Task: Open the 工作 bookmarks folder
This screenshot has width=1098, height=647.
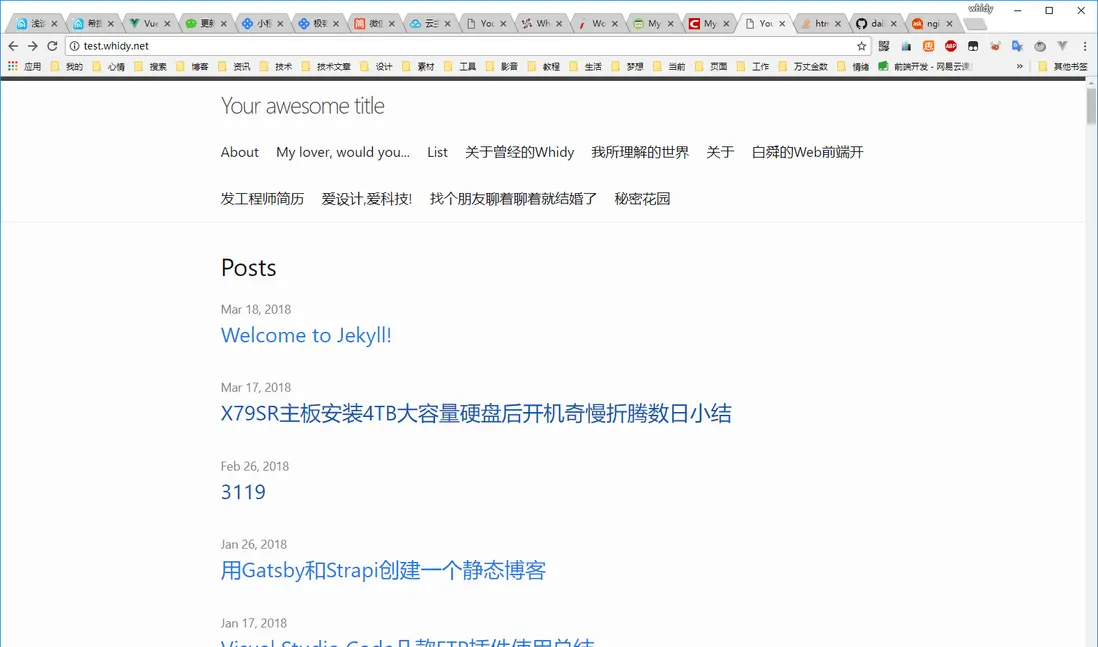Action: click(x=753, y=67)
